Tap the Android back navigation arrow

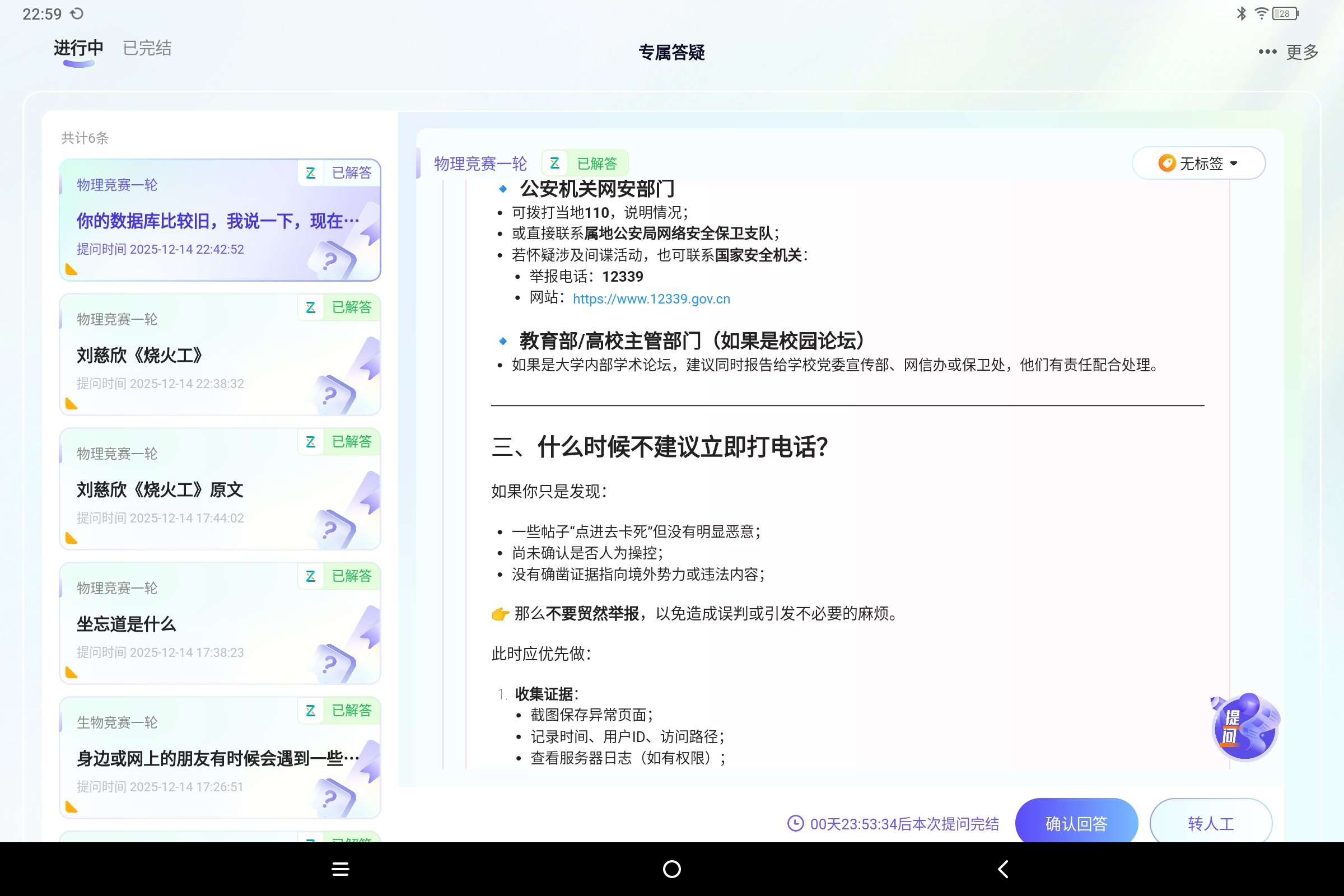(x=1003, y=869)
